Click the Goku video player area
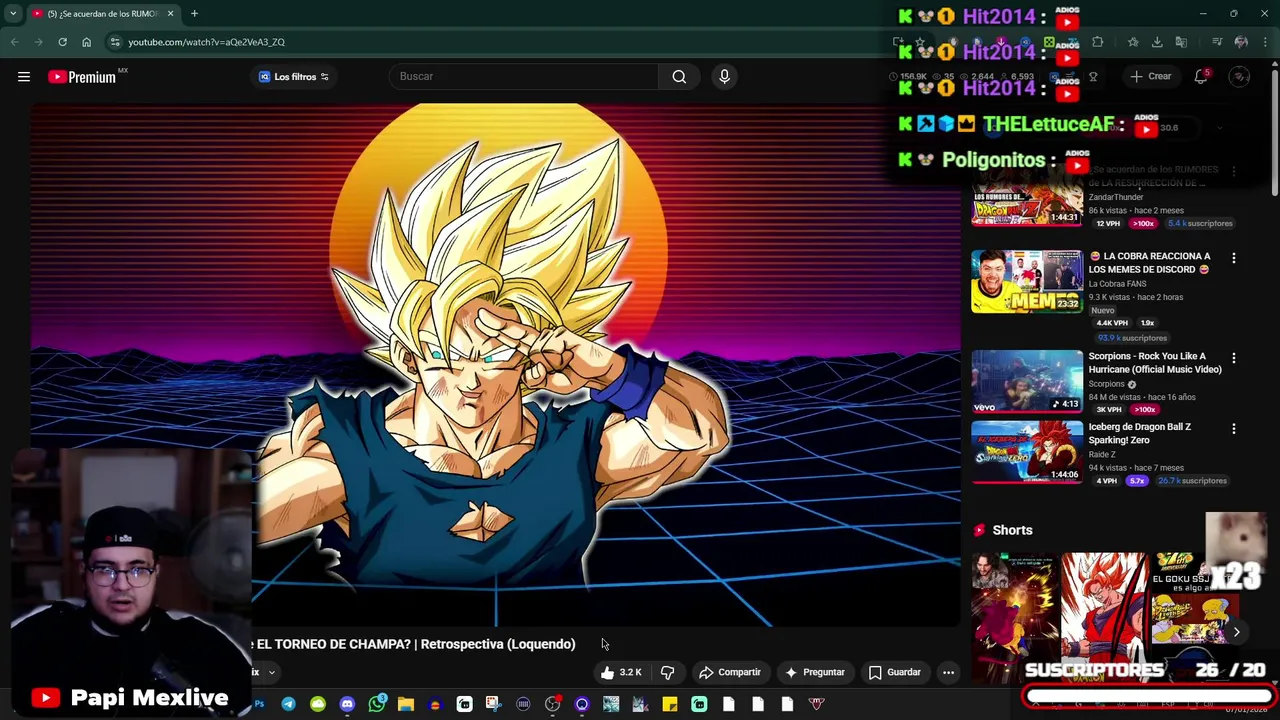Image resolution: width=1280 pixels, height=720 pixels. [x=495, y=365]
